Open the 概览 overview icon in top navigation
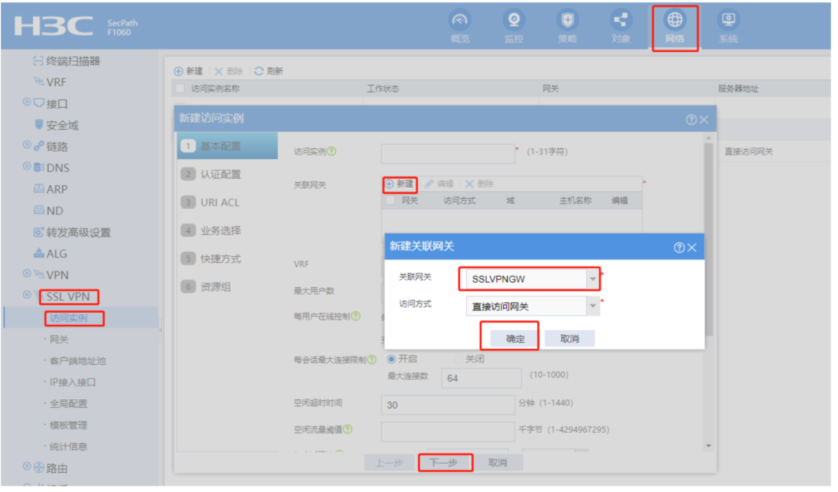The height and width of the screenshot is (492, 838). click(x=460, y=20)
